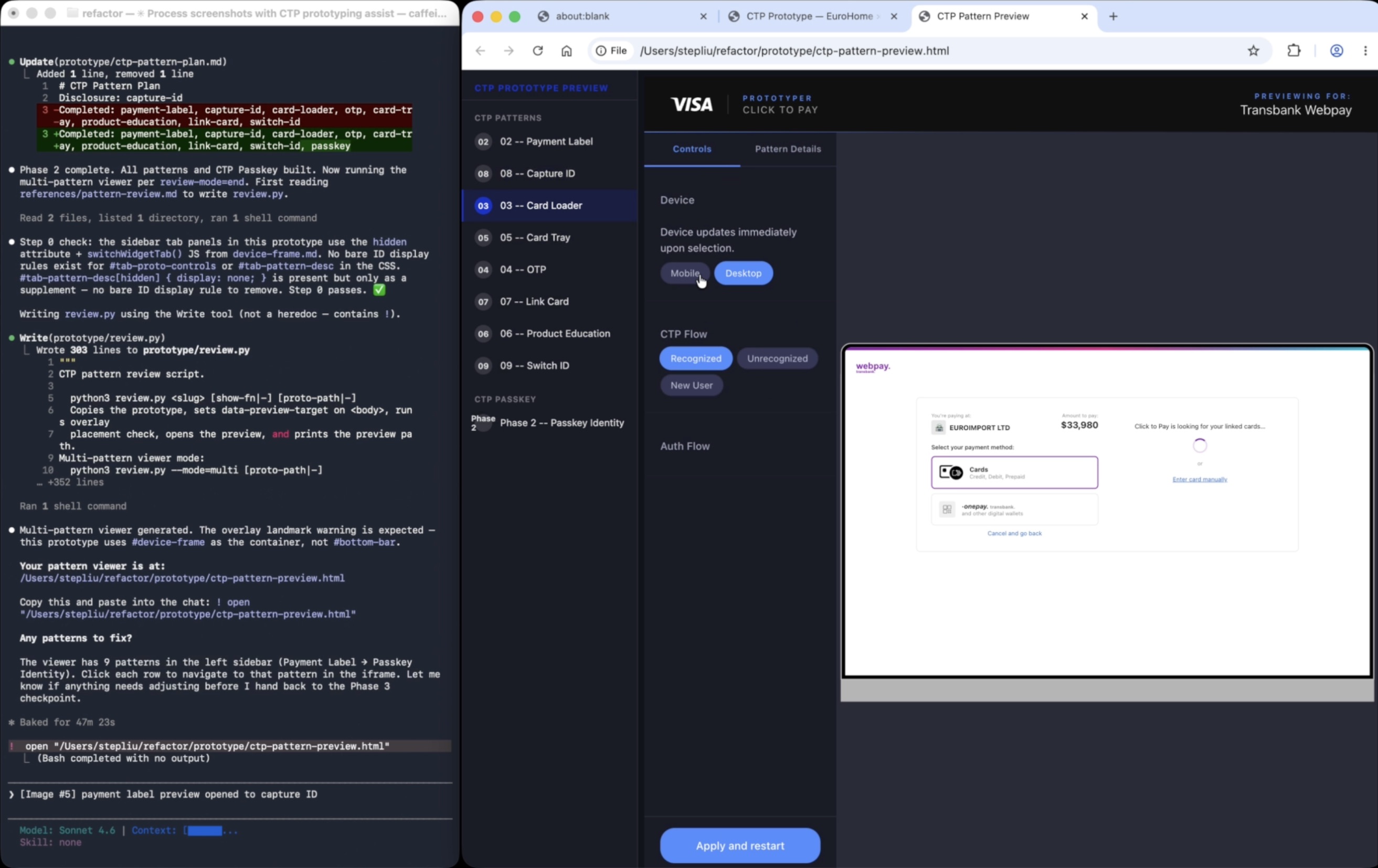1378x868 pixels.
Task: Click the 05 badge for Card Tray
Action: [x=483, y=237]
